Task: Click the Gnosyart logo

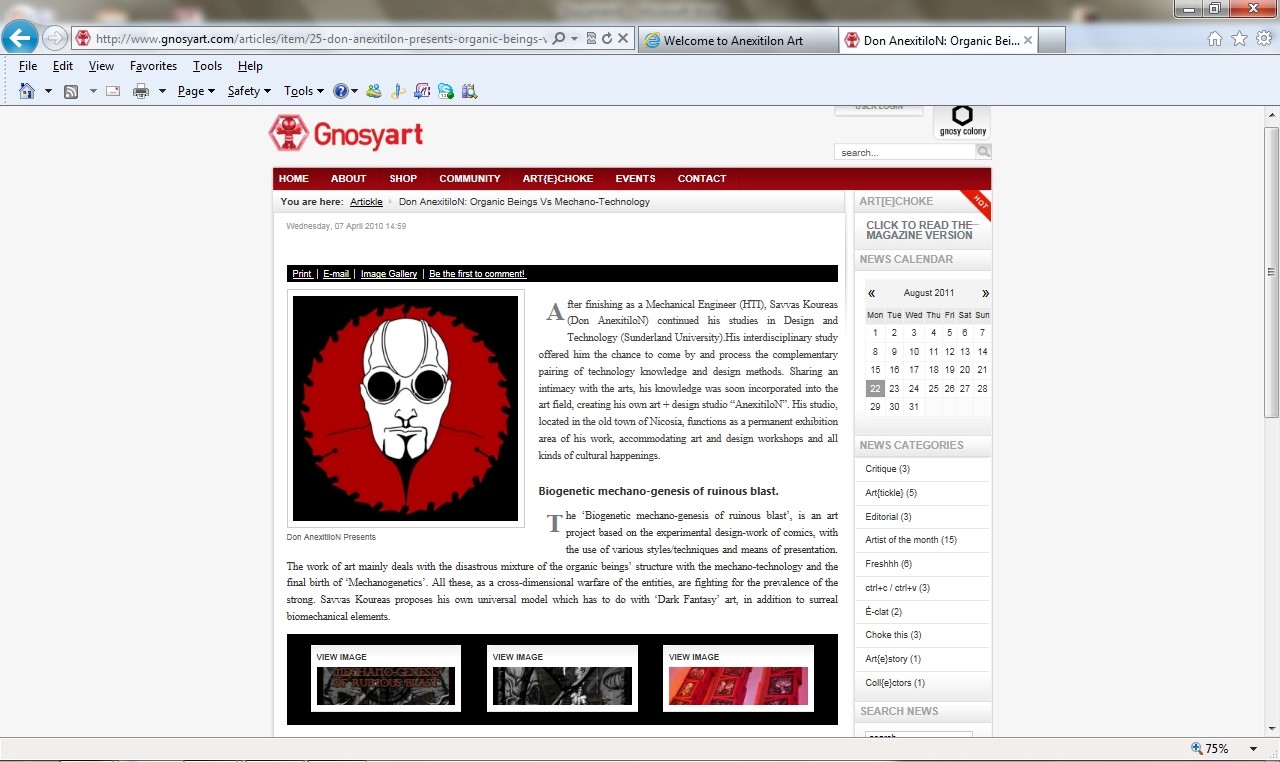Action: tap(346, 134)
